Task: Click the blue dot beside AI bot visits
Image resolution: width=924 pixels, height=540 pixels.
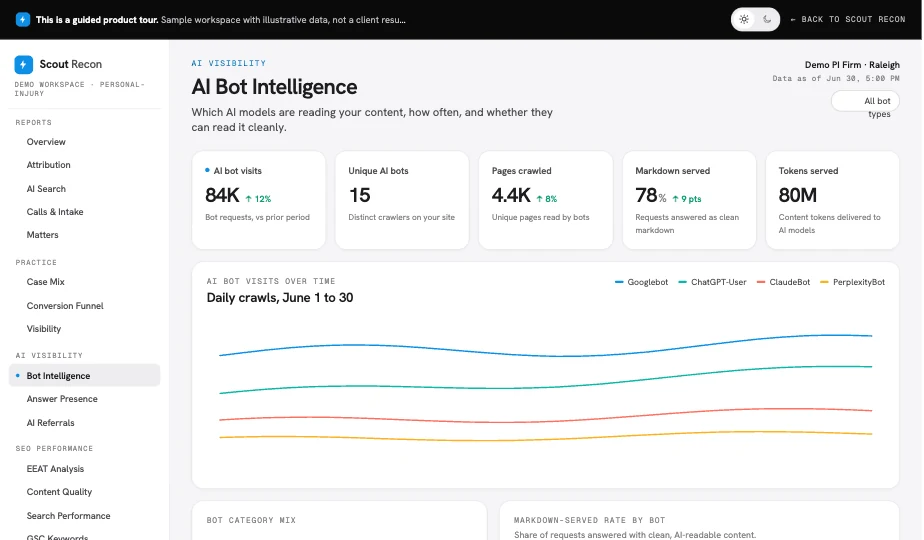Action: click(207, 170)
